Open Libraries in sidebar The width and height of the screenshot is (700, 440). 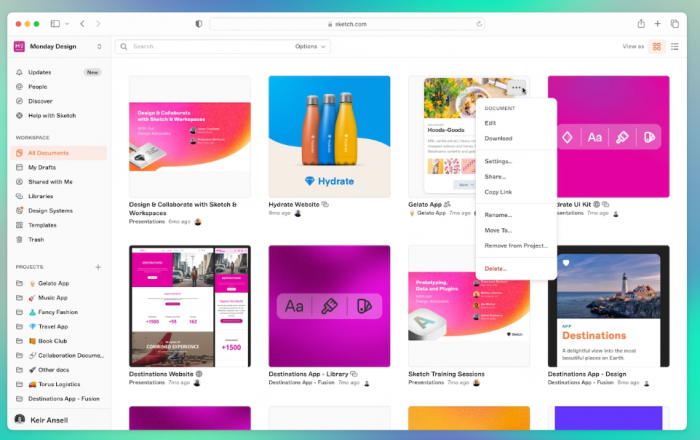58,196
